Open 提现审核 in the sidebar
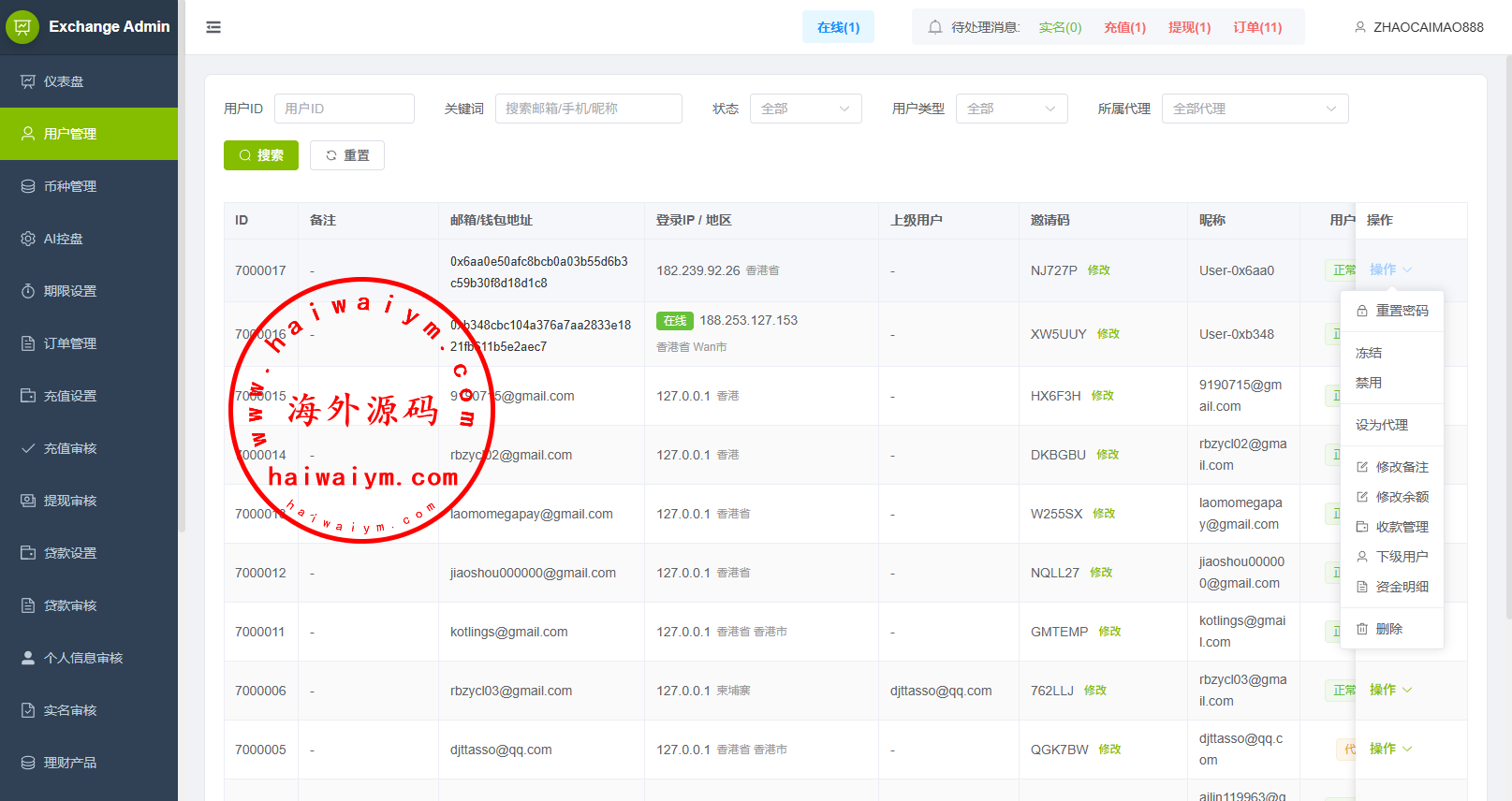 pos(70,501)
